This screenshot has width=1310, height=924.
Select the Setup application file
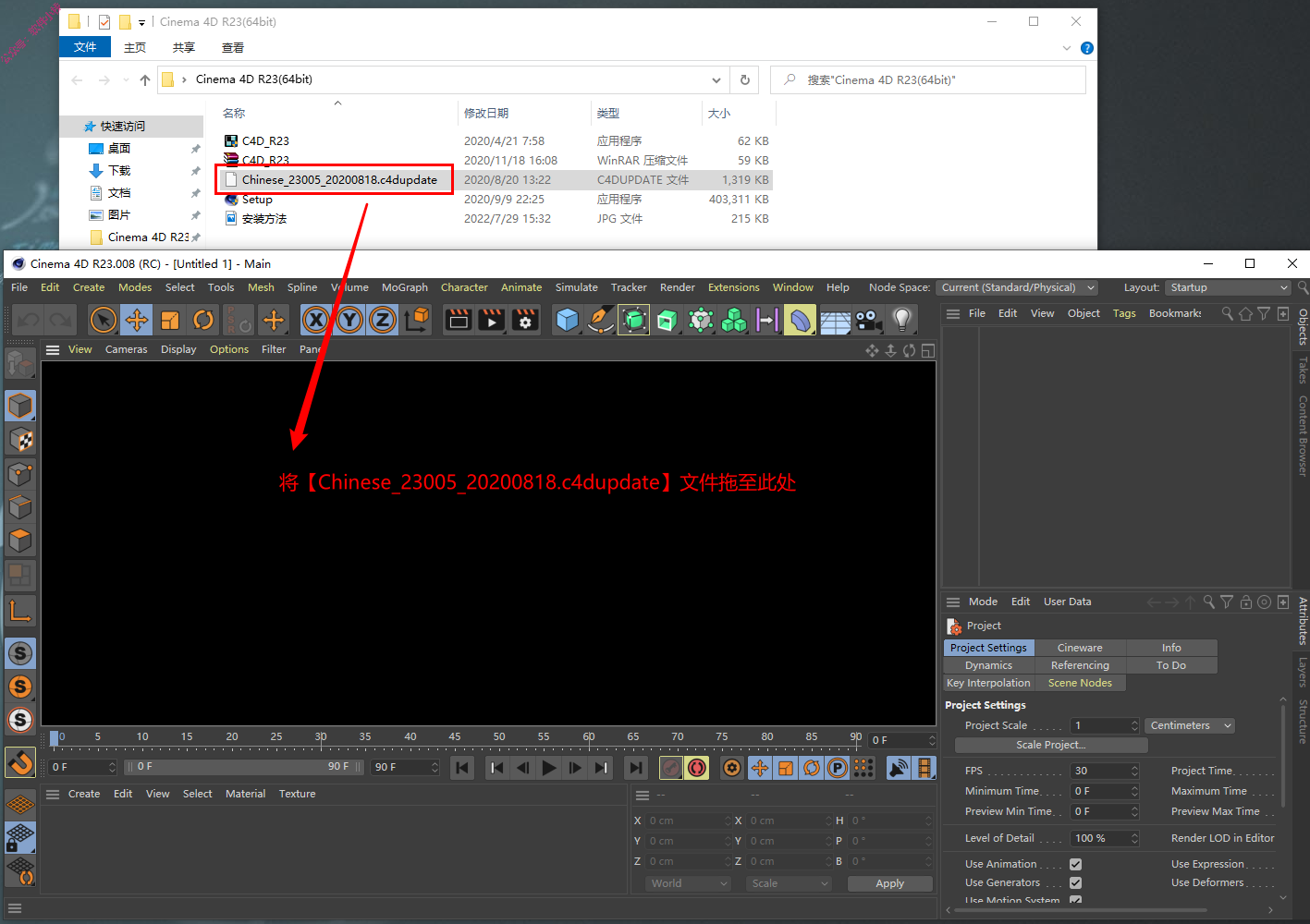coord(257,200)
